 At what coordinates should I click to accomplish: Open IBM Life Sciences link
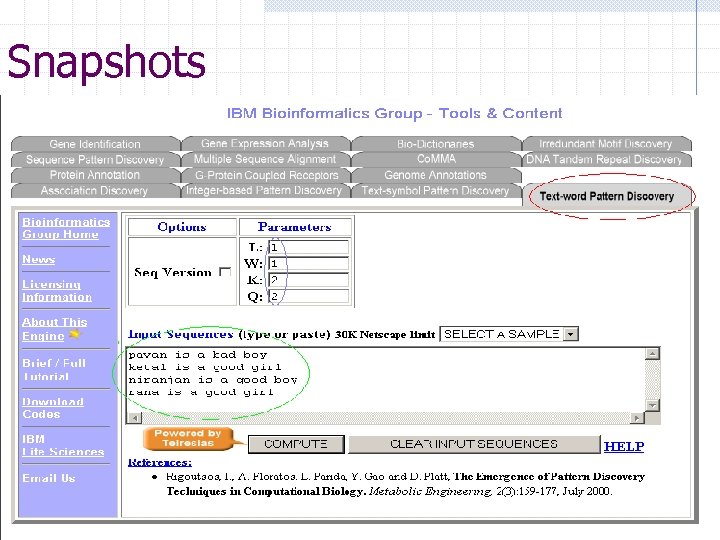(63, 445)
